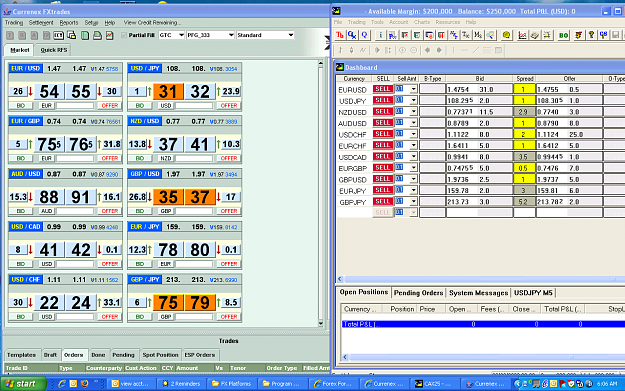Viewport: 625px width, 391px height.
Task: Toggle the Partial Fill checkbox
Action: [x=124, y=35]
